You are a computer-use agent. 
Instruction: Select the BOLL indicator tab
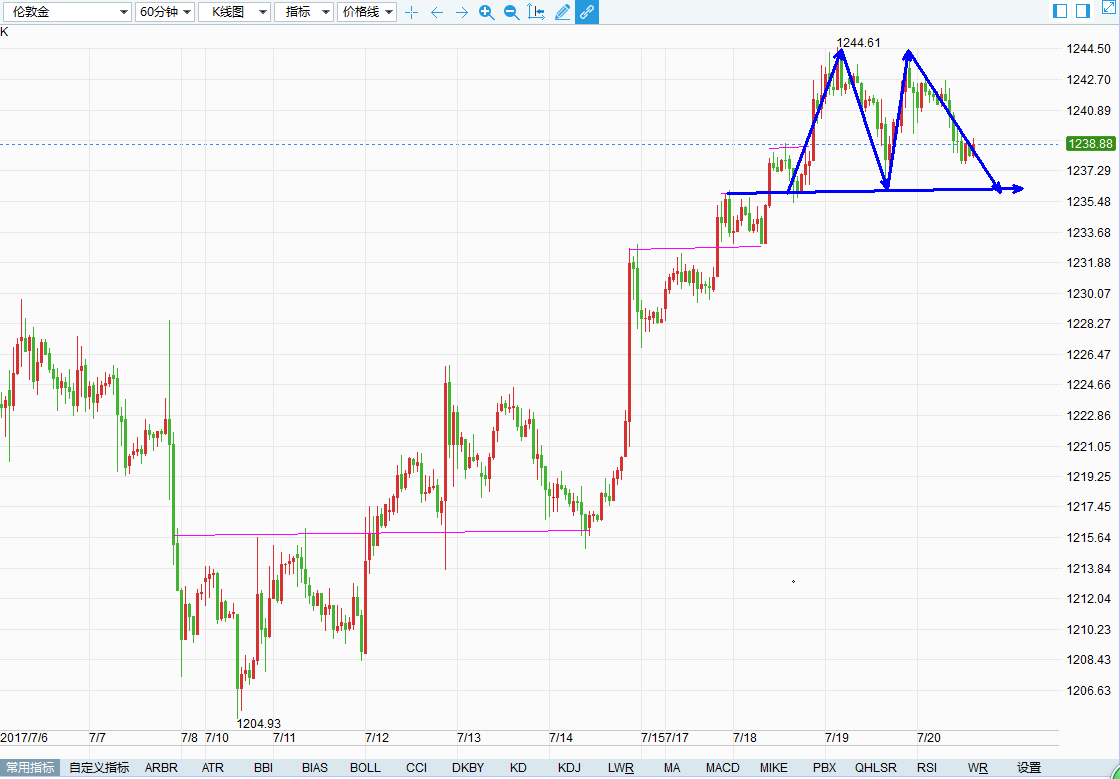point(365,768)
